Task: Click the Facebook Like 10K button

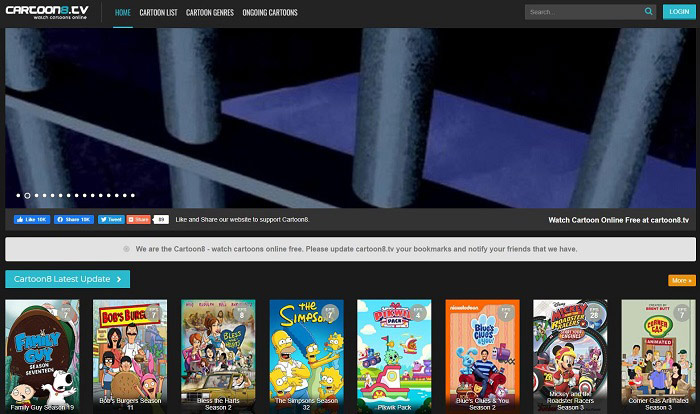Action: coord(32,219)
